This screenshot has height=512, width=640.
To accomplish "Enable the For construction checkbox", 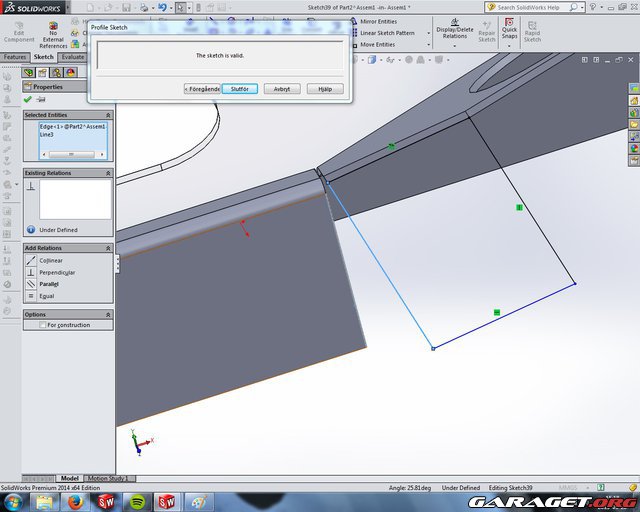I will tap(42, 325).
